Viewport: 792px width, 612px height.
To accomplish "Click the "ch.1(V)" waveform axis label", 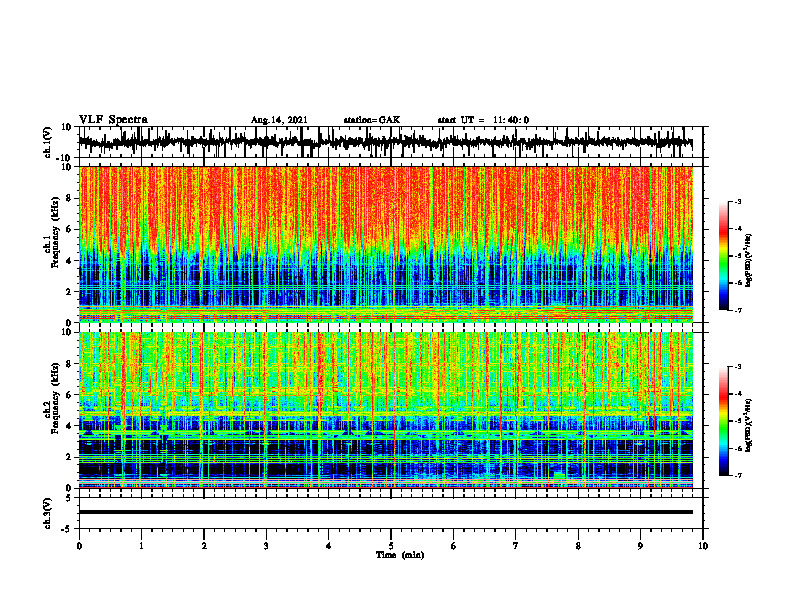I will coord(48,142).
